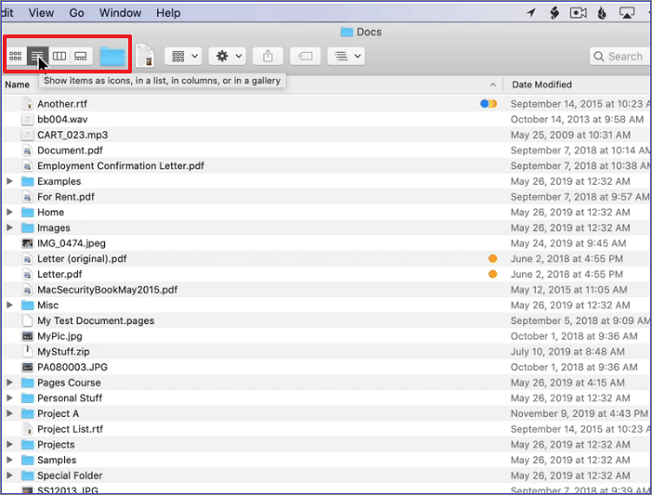The height and width of the screenshot is (495, 652).
Task: Click the Examples folder icon
Action: pyautogui.click(x=27, y=181)
